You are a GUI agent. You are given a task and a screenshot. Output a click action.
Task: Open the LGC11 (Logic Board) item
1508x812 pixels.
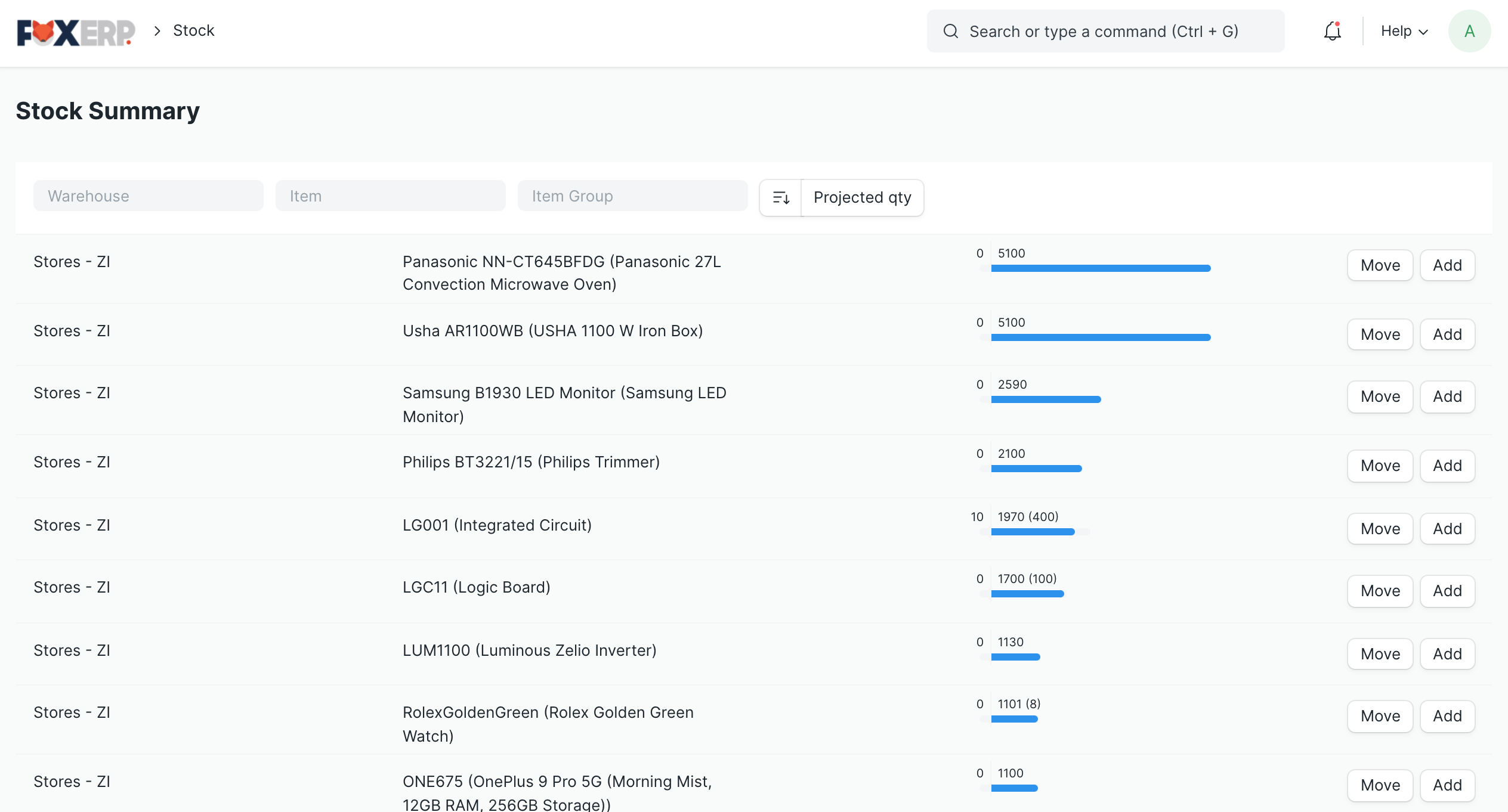(x=476, y=587)
